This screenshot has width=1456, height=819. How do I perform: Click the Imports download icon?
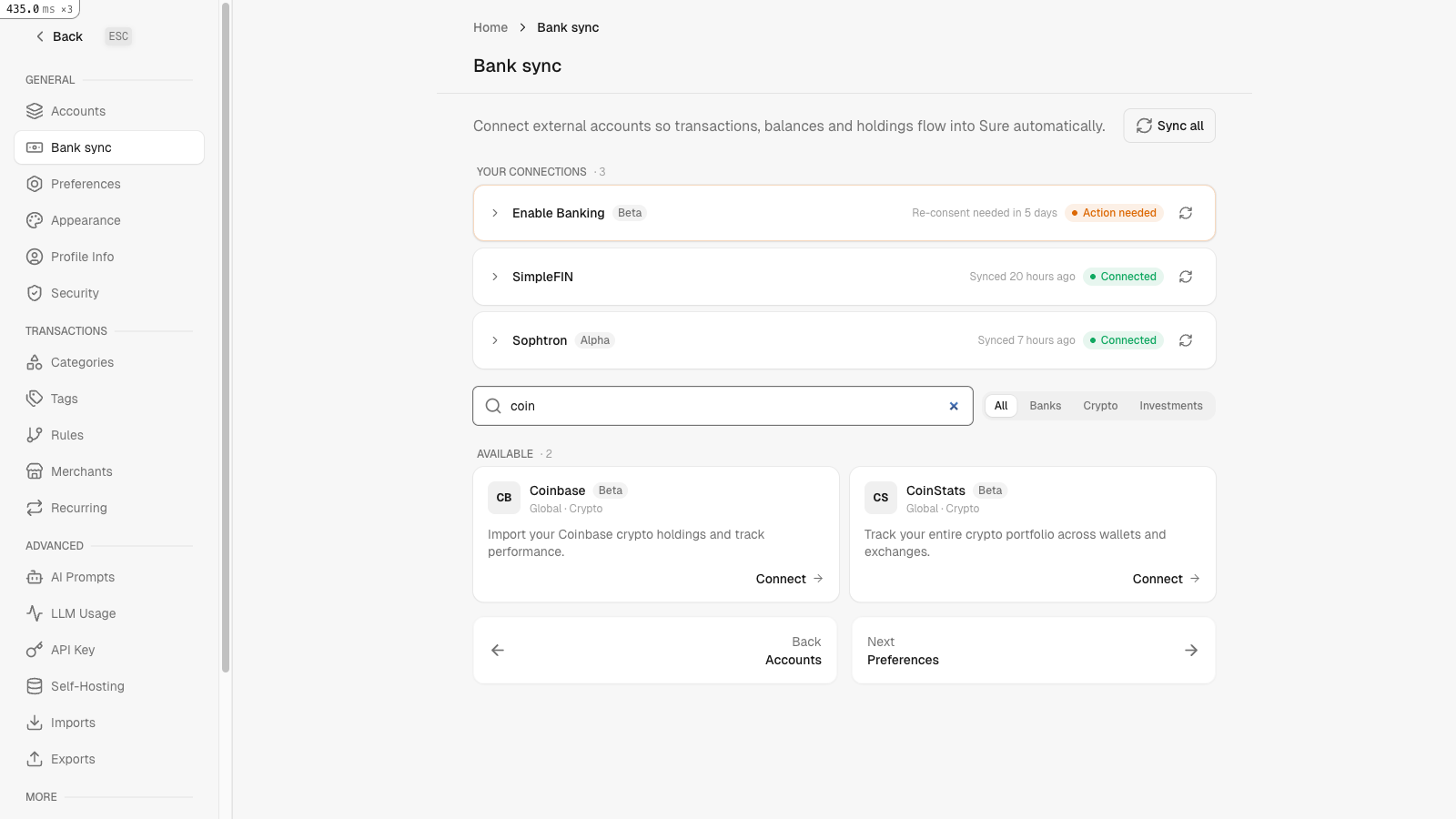click(x=35, y=723)
